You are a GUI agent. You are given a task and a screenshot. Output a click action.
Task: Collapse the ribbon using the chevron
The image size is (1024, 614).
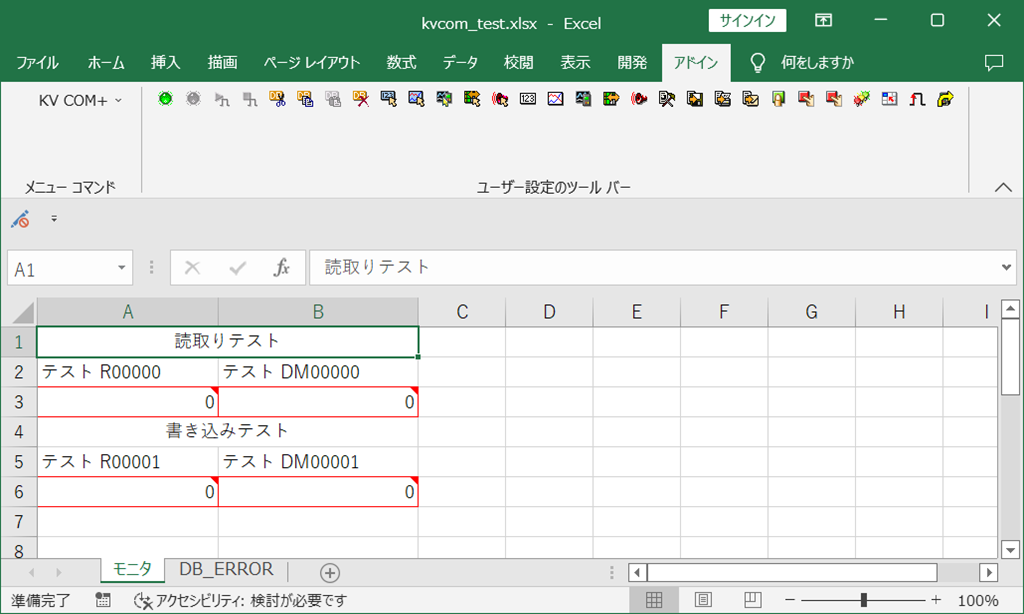pyautogui.click(x=1002, y=187)
